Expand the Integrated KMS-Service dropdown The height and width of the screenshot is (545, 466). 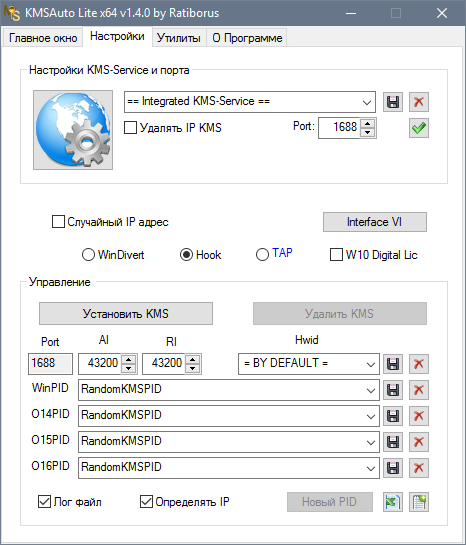250,102
